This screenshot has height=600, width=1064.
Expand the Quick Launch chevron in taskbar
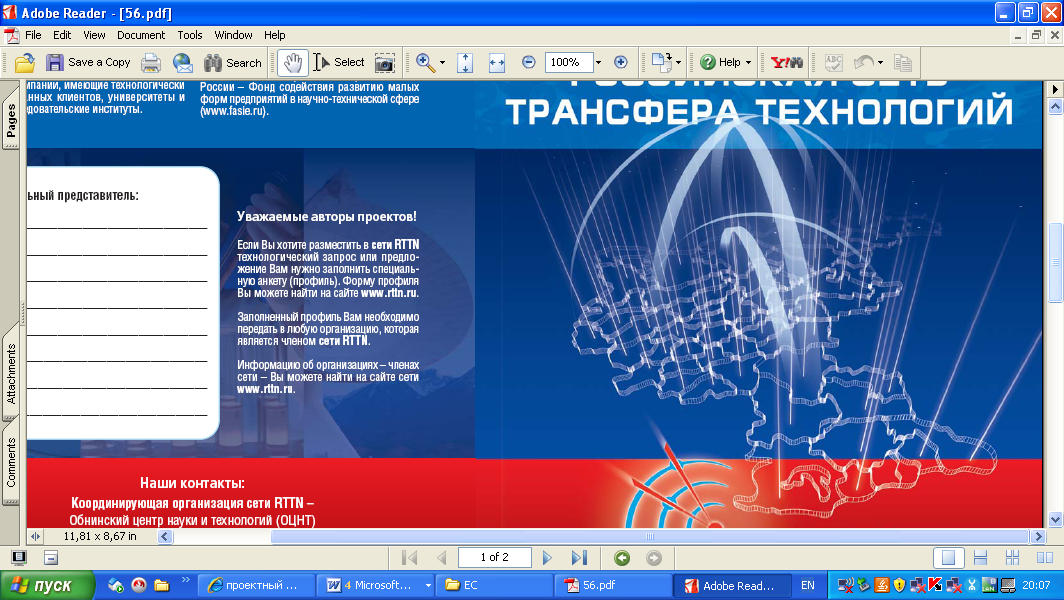coord(185,580)
